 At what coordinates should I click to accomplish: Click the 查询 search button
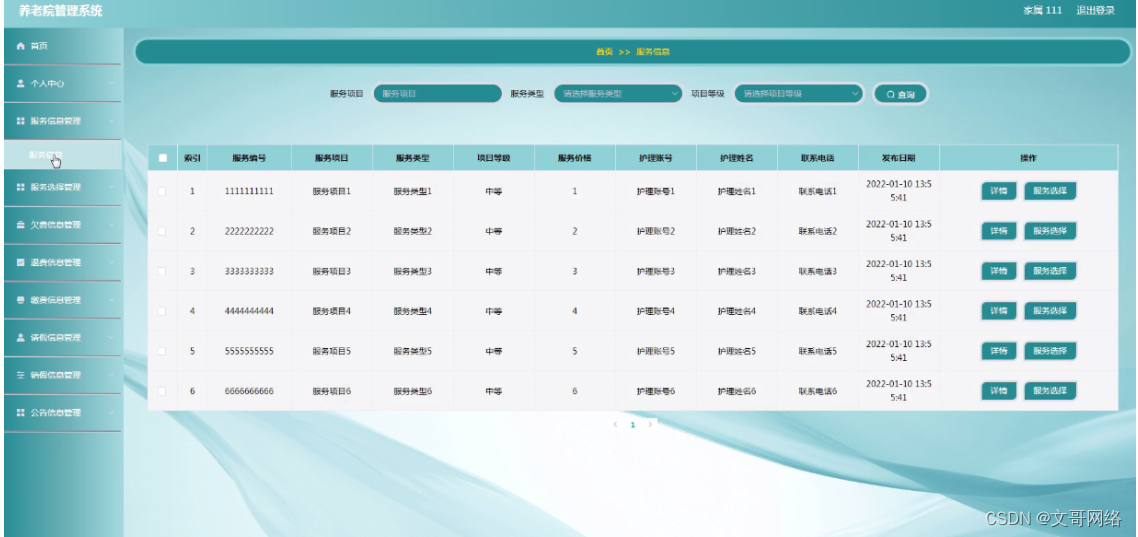[900, 94]
